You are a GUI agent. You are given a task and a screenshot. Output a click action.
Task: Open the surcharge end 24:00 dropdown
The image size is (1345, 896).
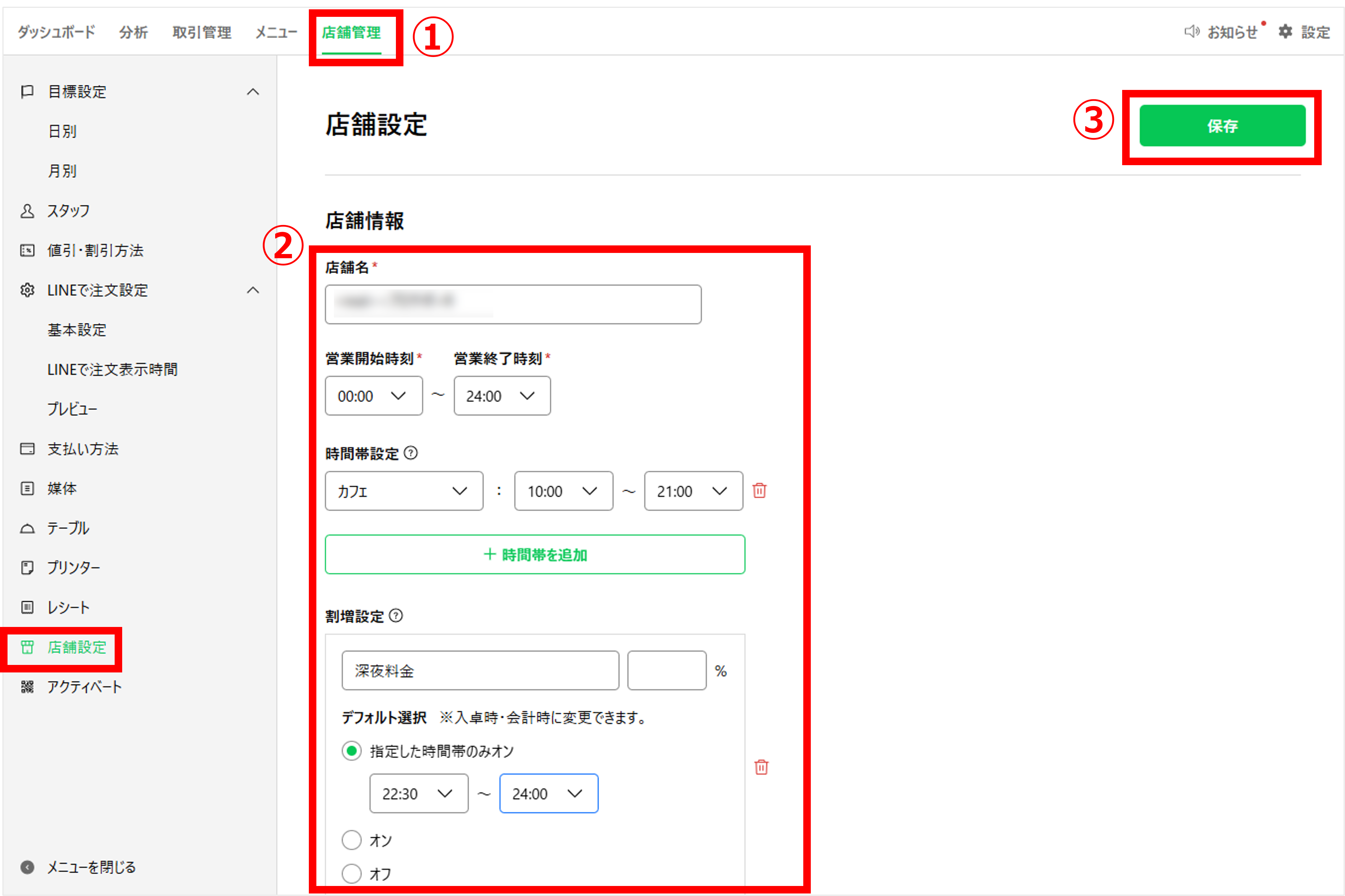tap(549, 793)
